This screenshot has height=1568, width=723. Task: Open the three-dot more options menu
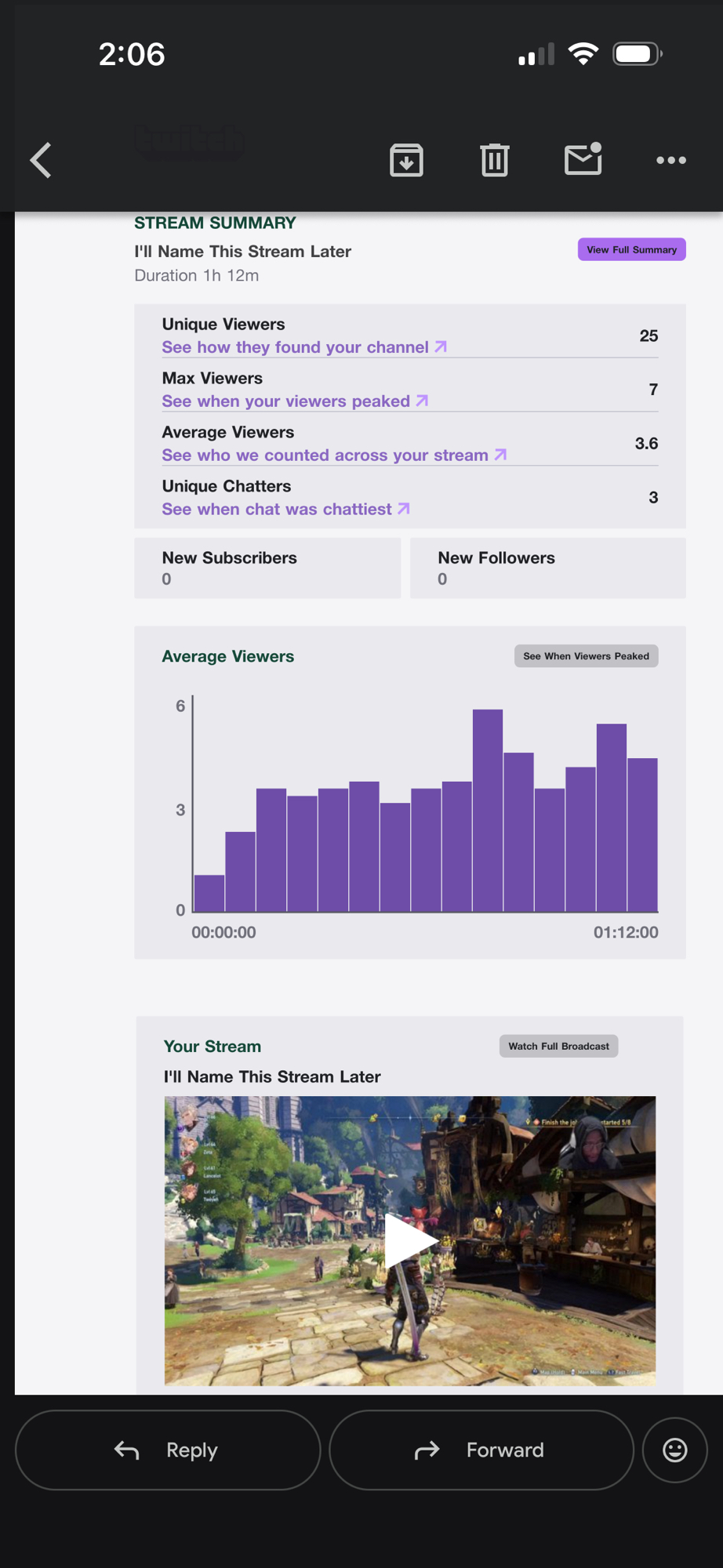click(670, 161)
